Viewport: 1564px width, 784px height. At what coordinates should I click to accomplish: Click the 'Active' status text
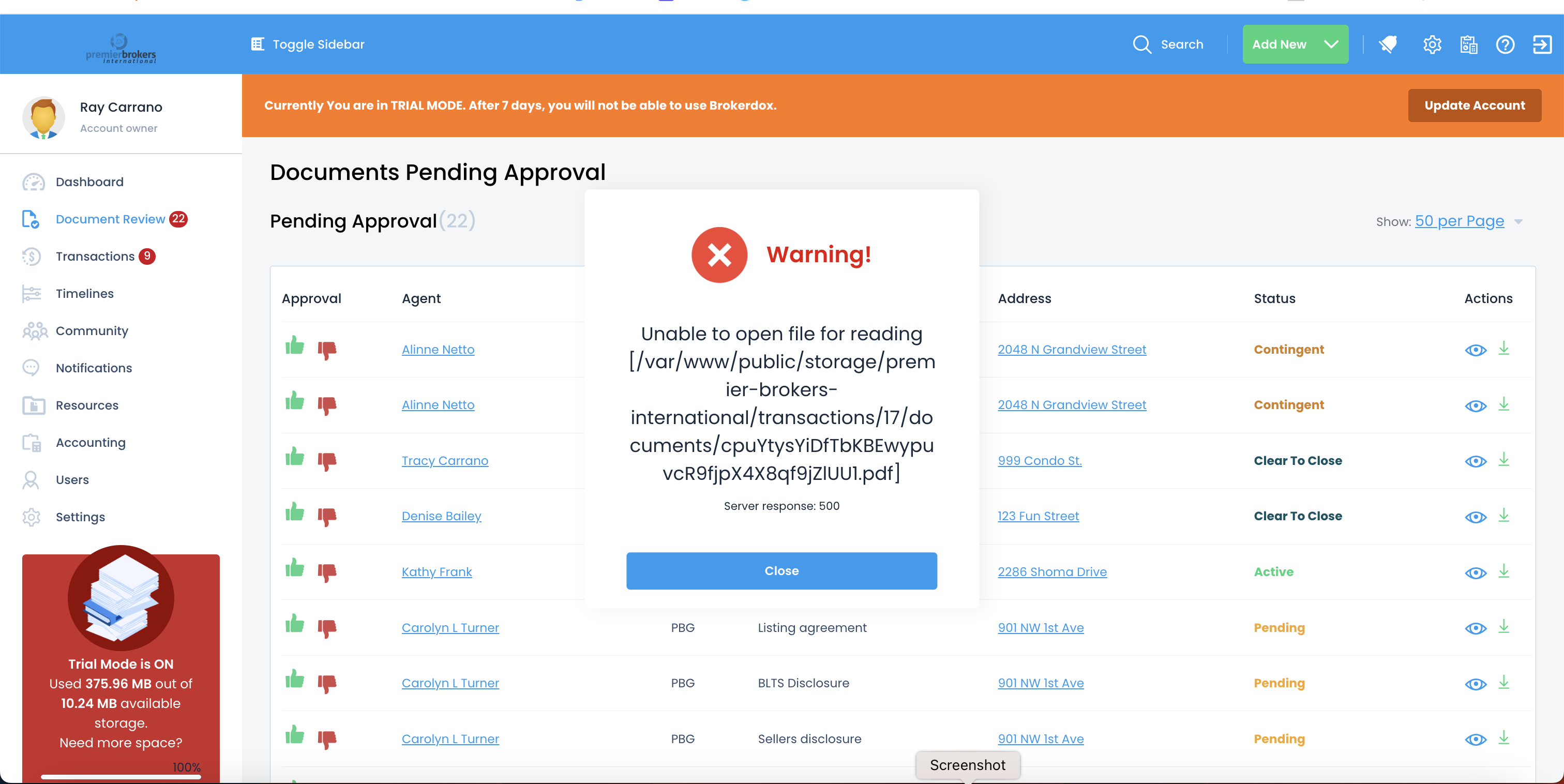tap(1274, 572)
